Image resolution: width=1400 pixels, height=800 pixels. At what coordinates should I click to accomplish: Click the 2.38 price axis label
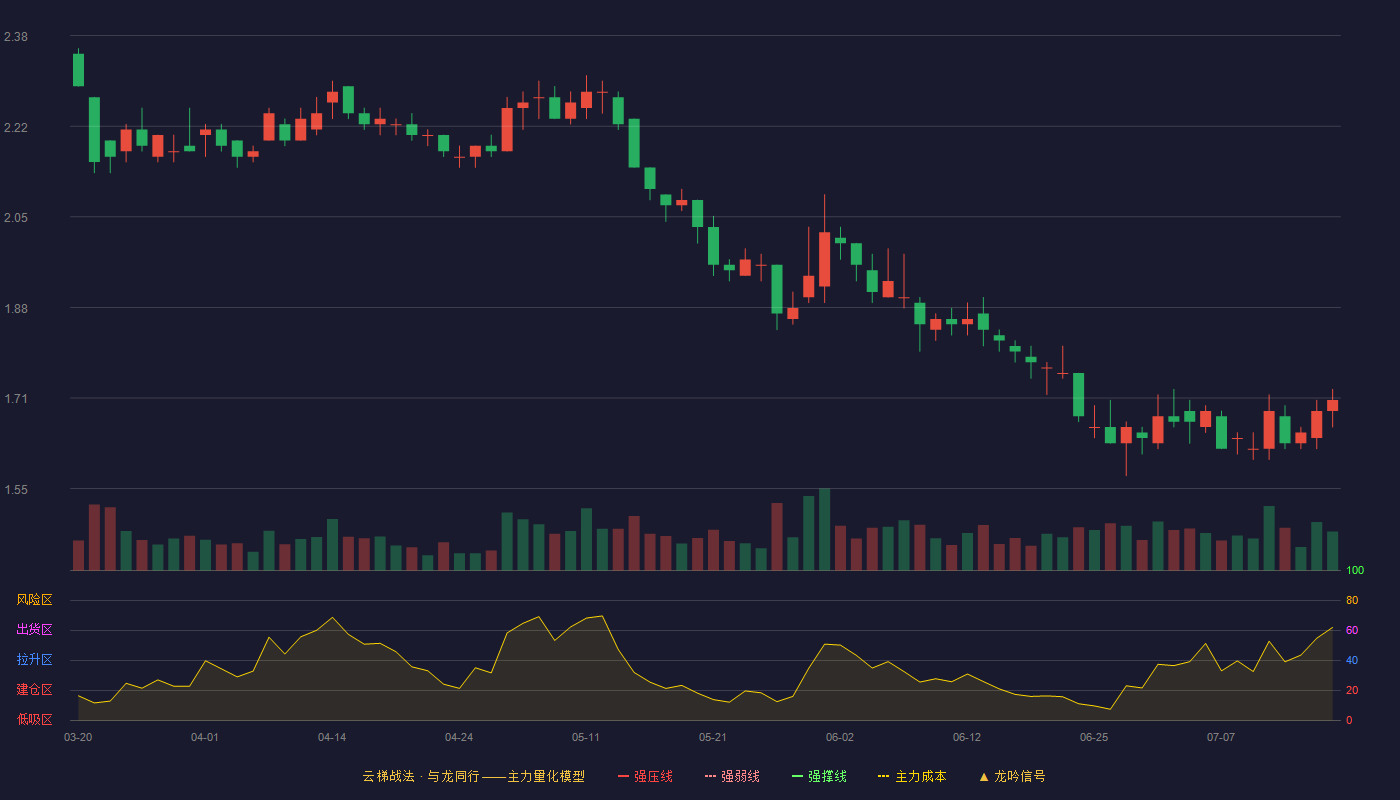[x=16, y=37]
